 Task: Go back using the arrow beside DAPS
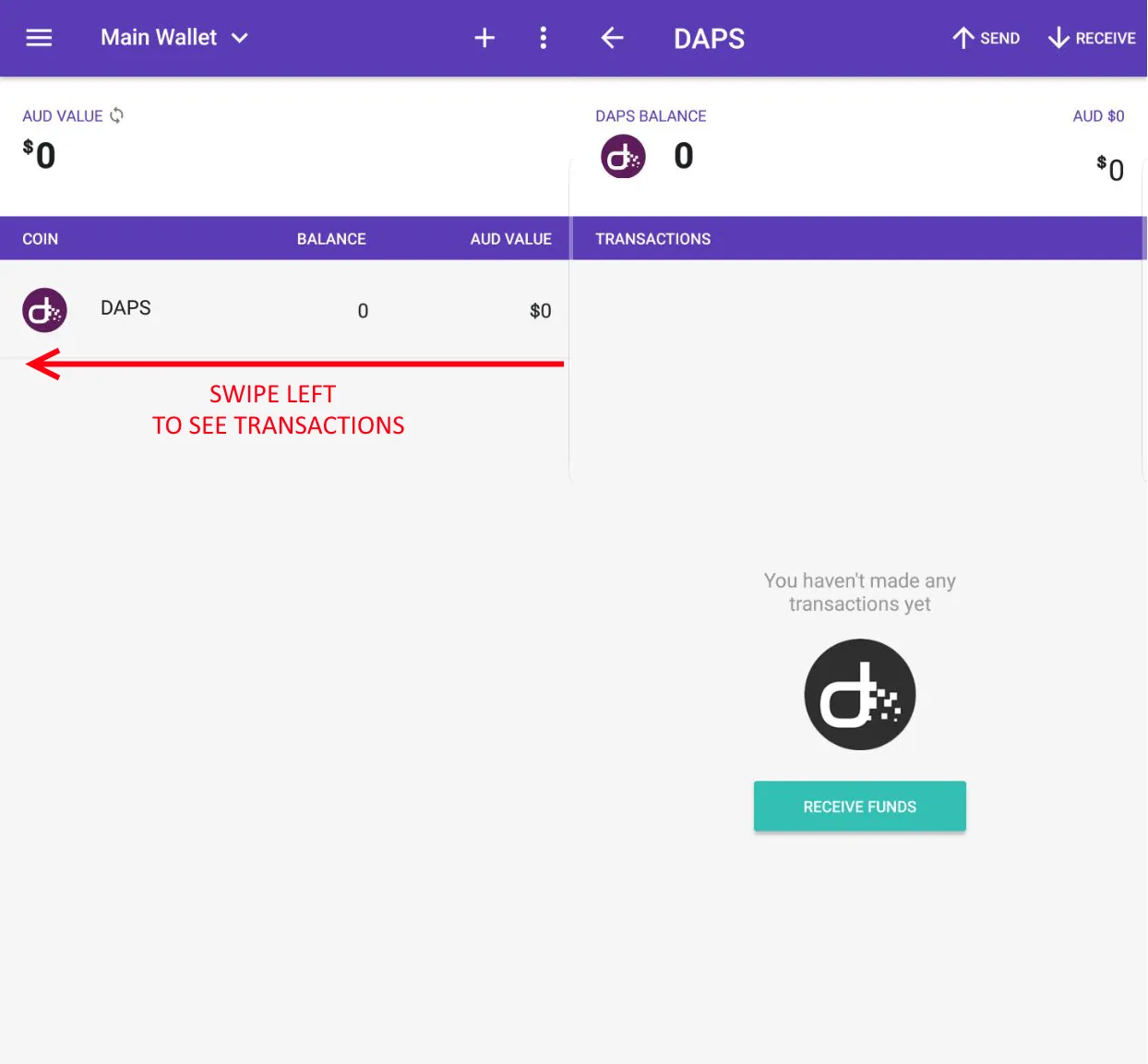click(x=612, y=38)
